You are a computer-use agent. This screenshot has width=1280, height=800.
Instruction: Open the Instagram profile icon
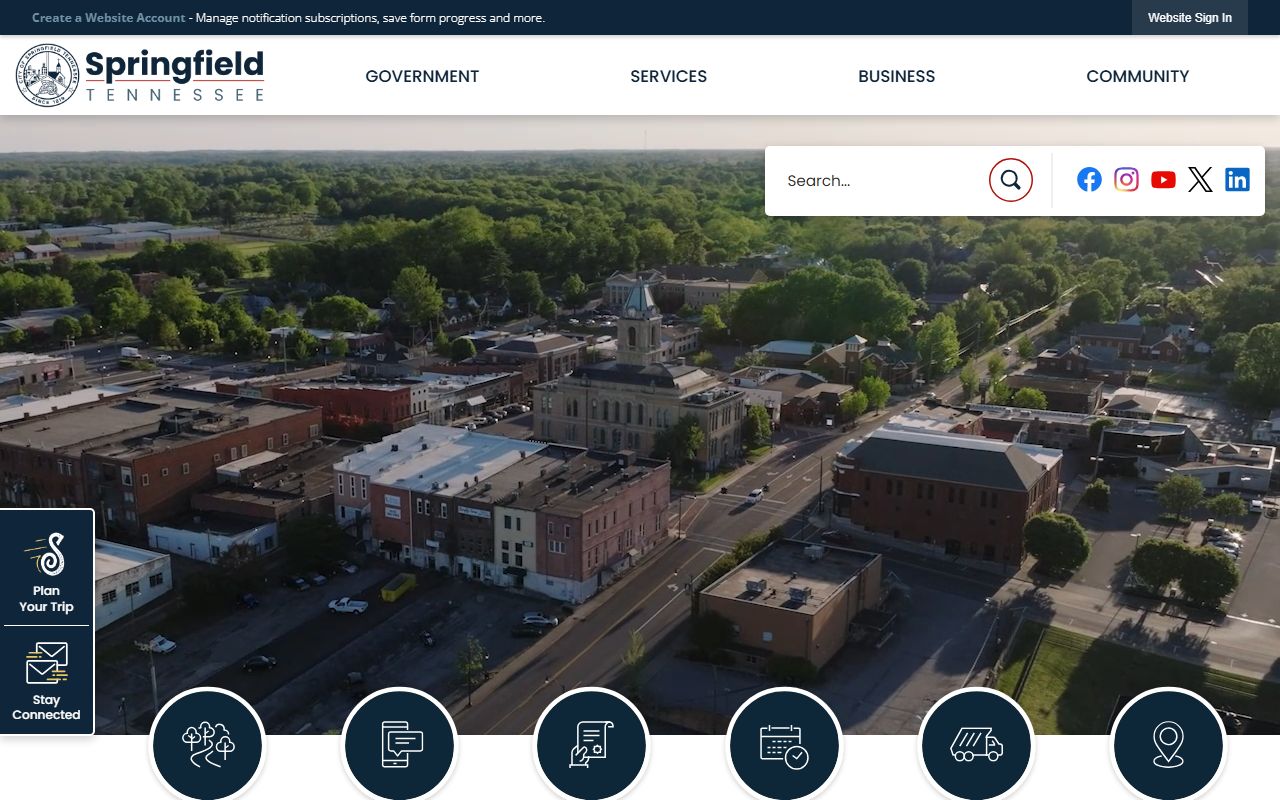pyautogui.click(x=1126, y=180)
